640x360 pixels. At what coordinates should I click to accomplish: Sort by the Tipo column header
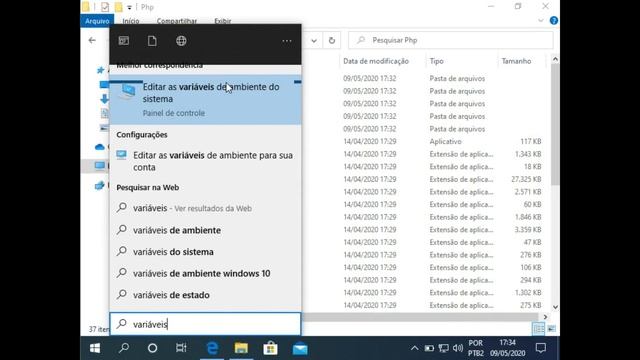[436, 61]
